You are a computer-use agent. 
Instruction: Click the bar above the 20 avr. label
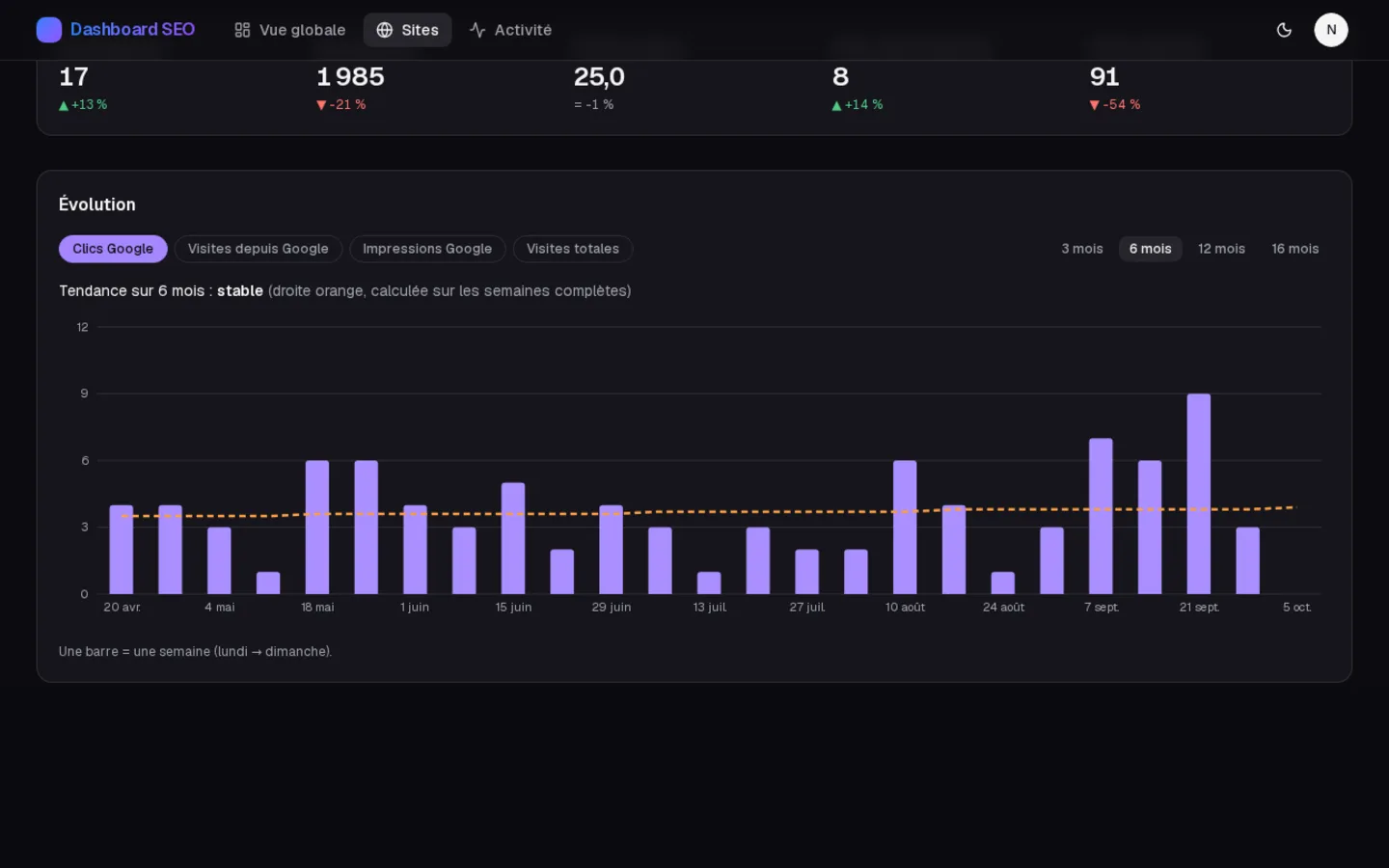tap(122, 550)
